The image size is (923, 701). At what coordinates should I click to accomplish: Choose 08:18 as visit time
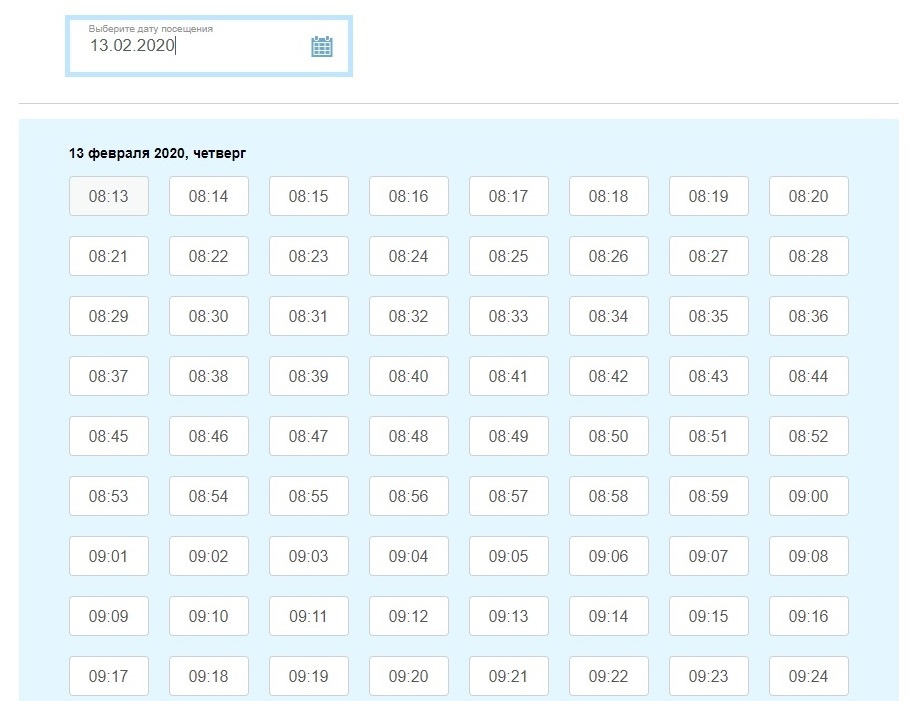pyautogui.click(x=609, y=196)
